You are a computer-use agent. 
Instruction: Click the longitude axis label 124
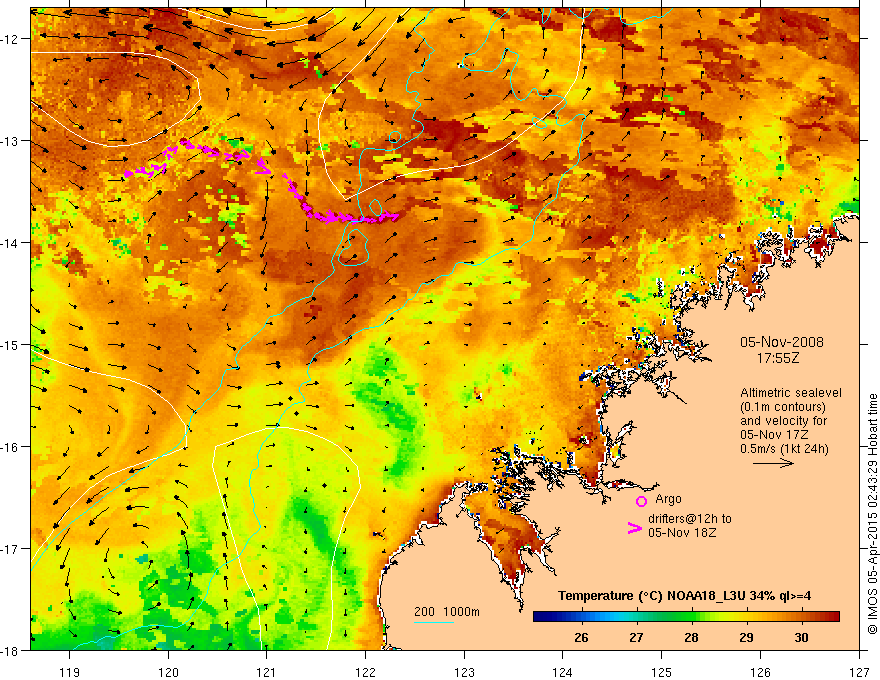pos(563,672)
